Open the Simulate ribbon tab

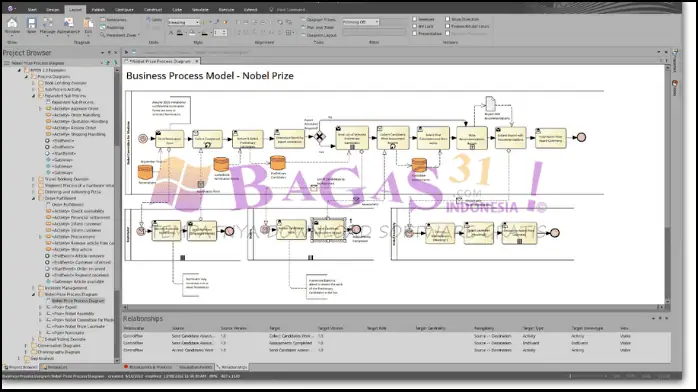click(x=200, y=9)
